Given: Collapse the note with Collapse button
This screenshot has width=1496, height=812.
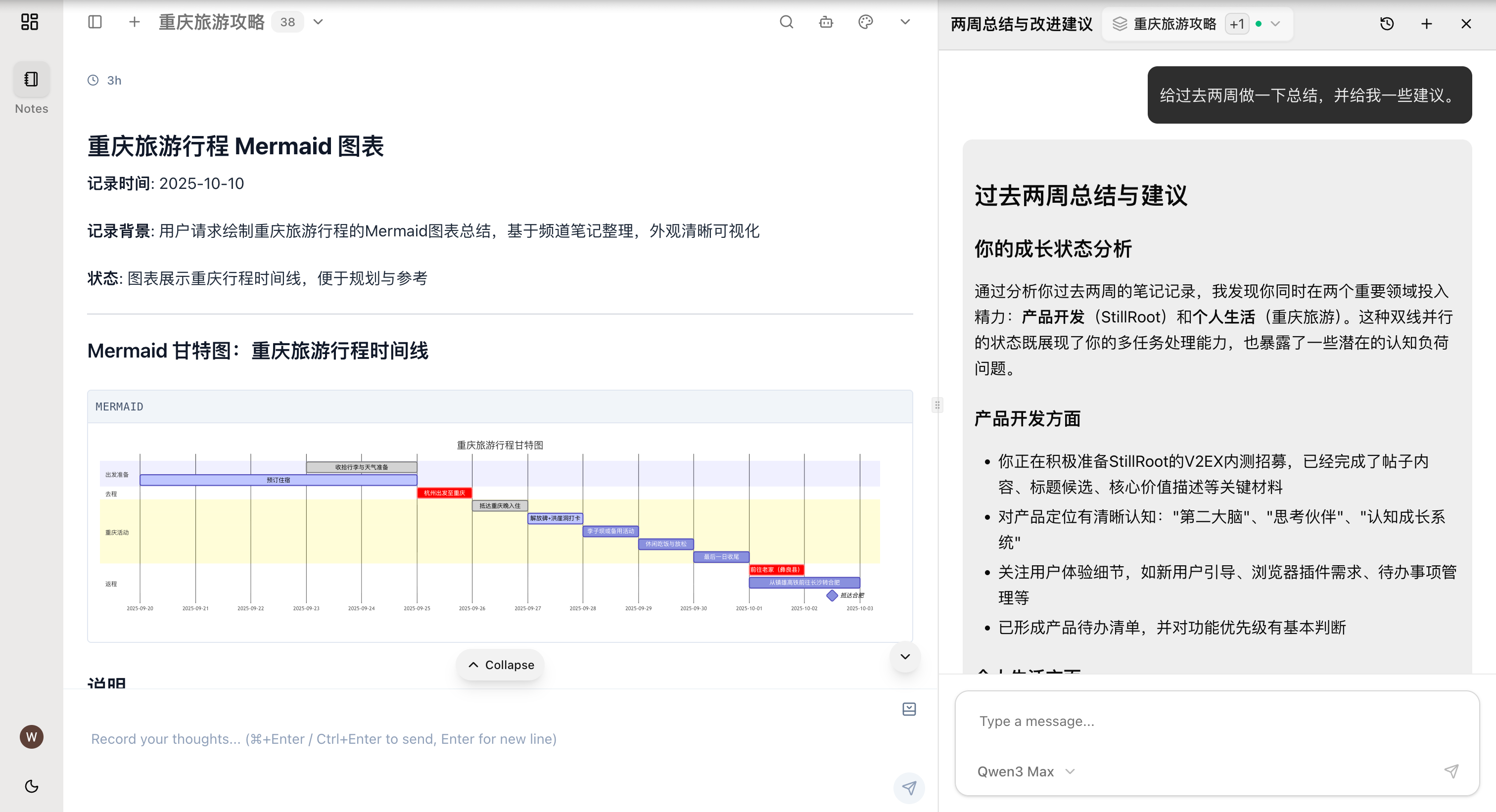Looking at the screenshot, I should click(500, 665).
